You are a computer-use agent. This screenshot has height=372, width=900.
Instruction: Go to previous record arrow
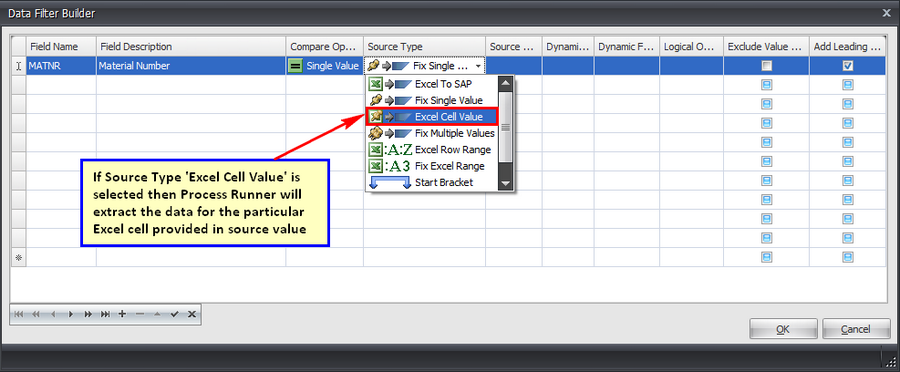coord(53,314)
